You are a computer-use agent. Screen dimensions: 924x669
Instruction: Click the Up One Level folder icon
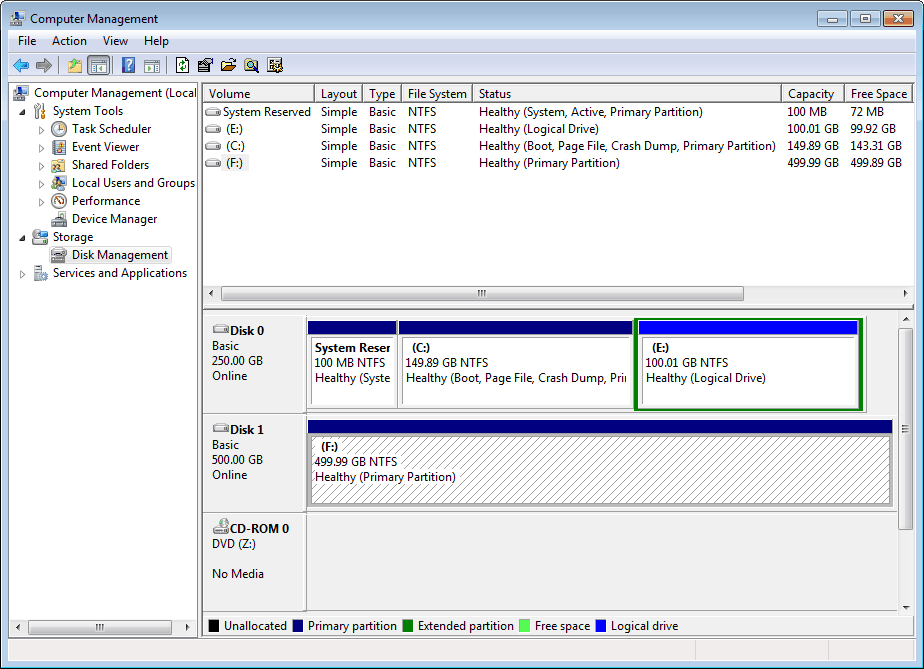click(x=75, y=65)
